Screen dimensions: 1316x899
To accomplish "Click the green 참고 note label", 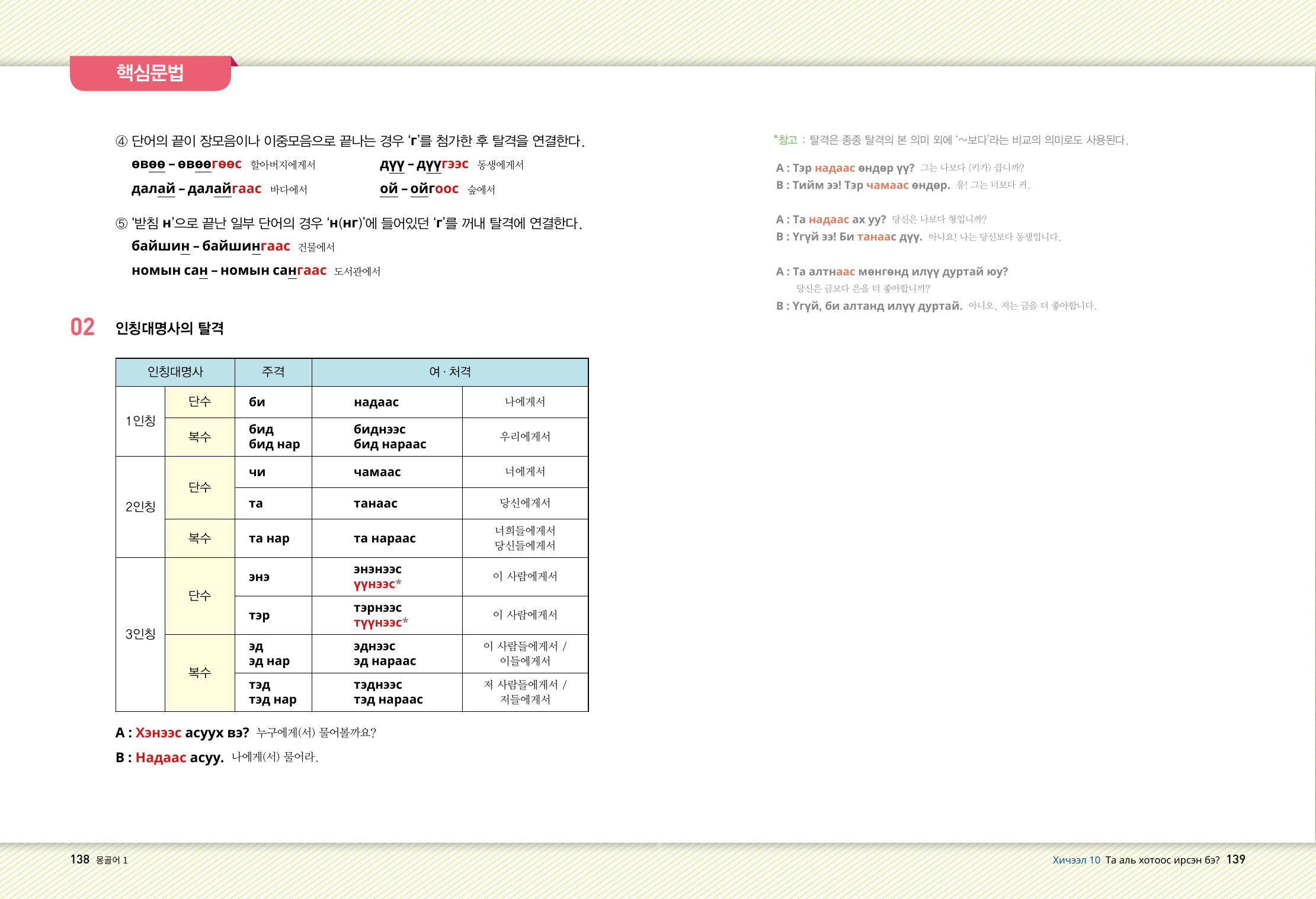I will (x=787, y=140).
